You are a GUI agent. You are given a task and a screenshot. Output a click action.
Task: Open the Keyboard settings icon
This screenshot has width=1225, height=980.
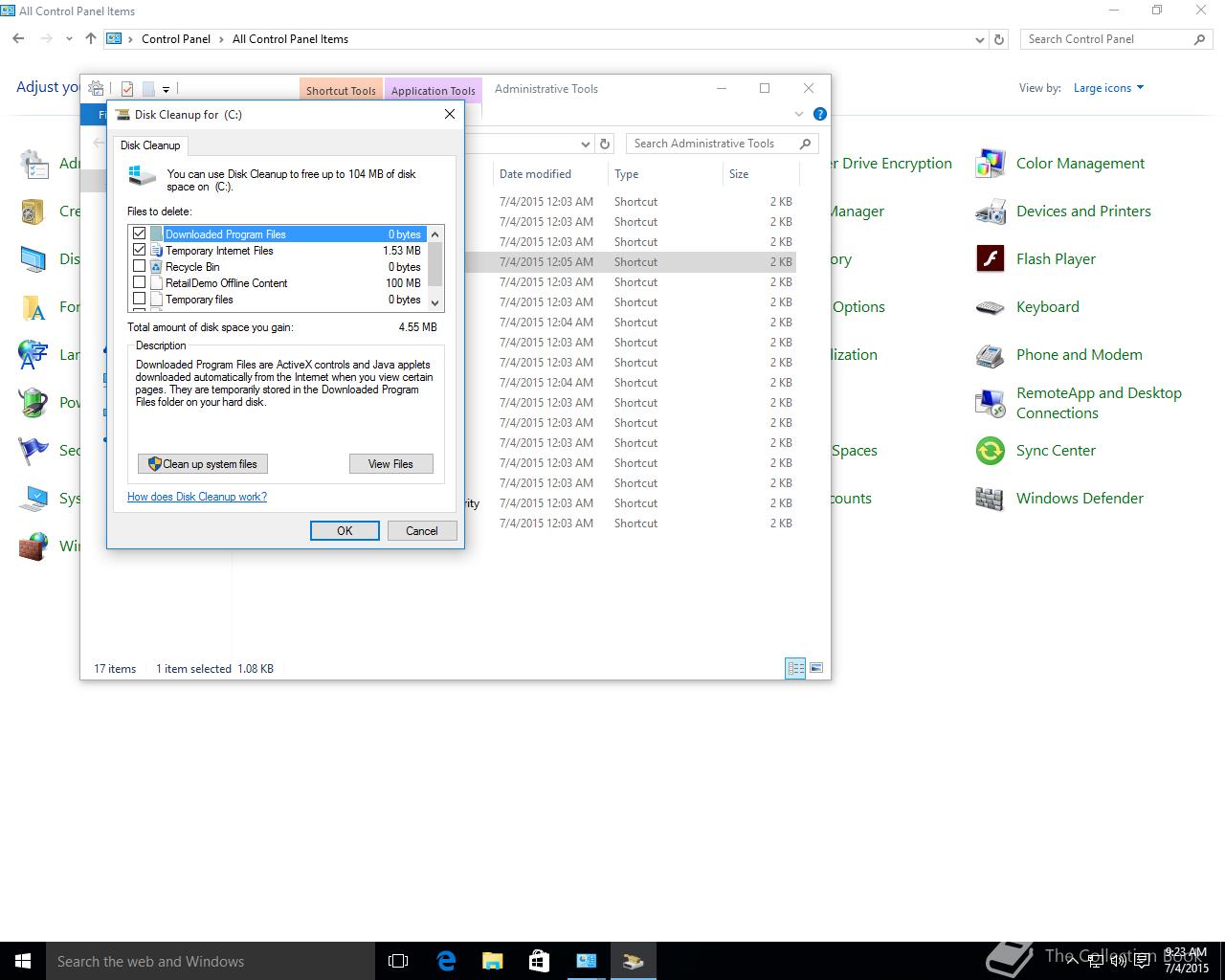(x=990, y=307)
